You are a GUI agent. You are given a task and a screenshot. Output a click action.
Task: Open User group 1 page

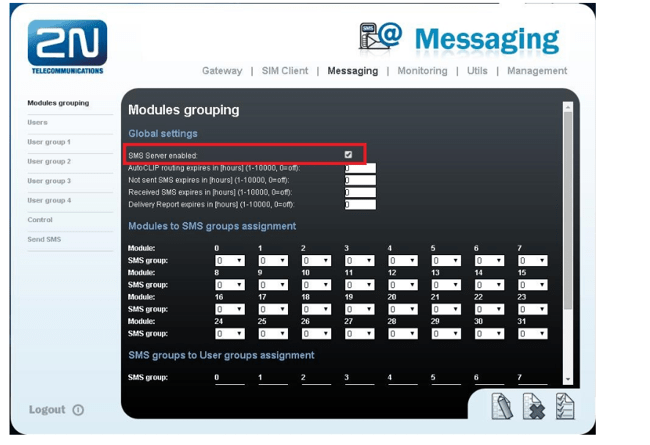[x=49, y=142]
